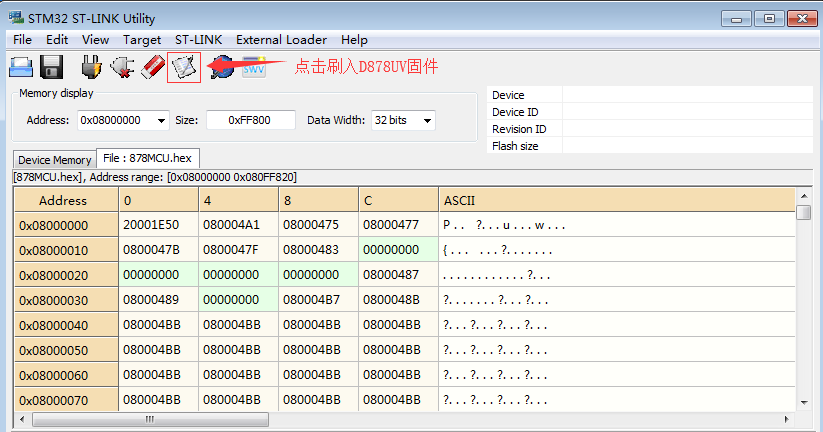Click address row 0x08000040
This screenshot has width=823, height=432.
point(66,325)
